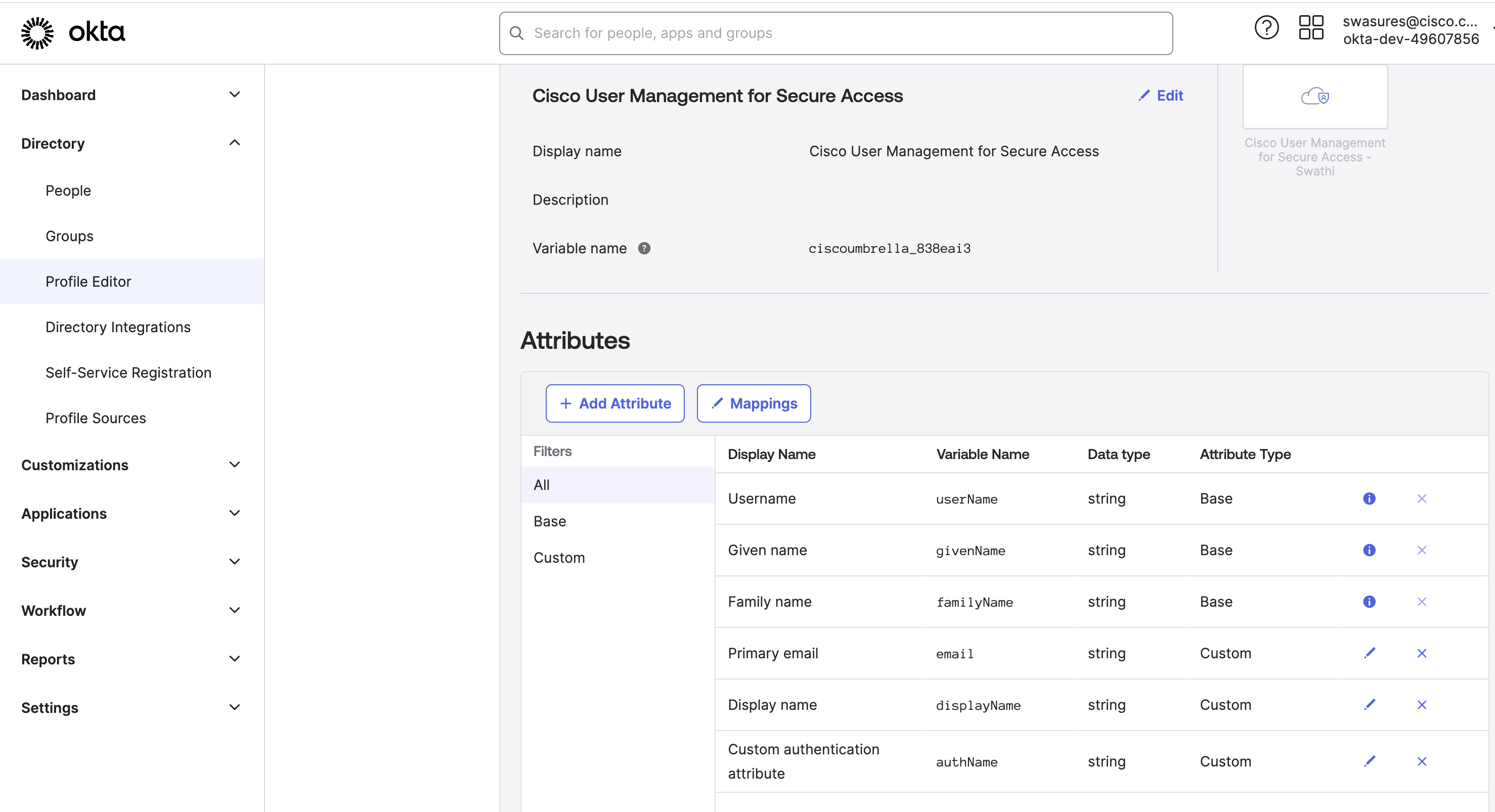1495x812 pixels.
Task: Expand the Customizations menu
Action: click(x=235, y=465)
